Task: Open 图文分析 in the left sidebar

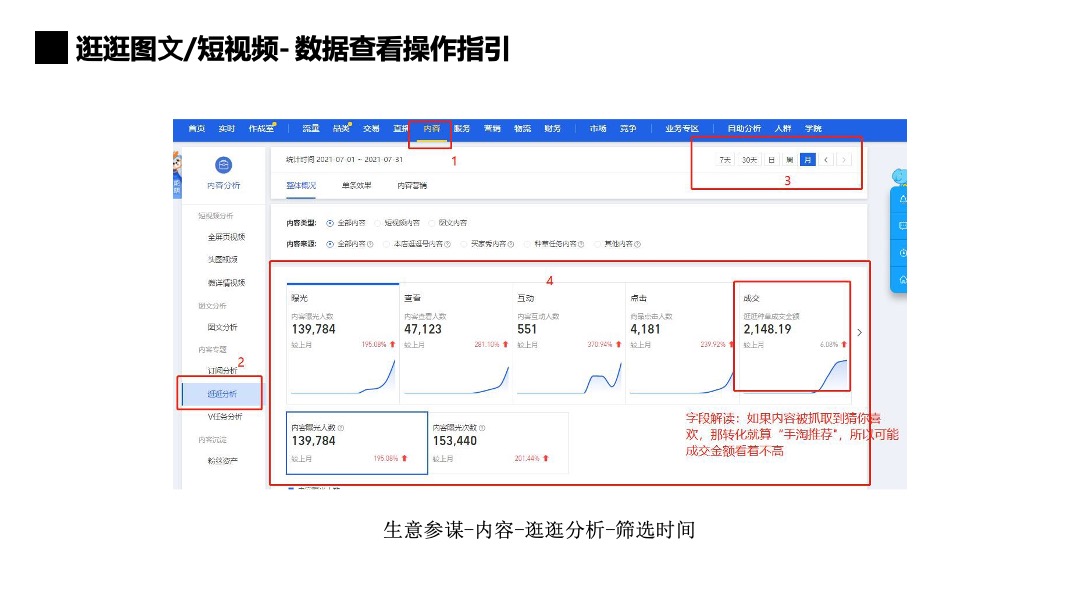Action: [x=222, y=327]
